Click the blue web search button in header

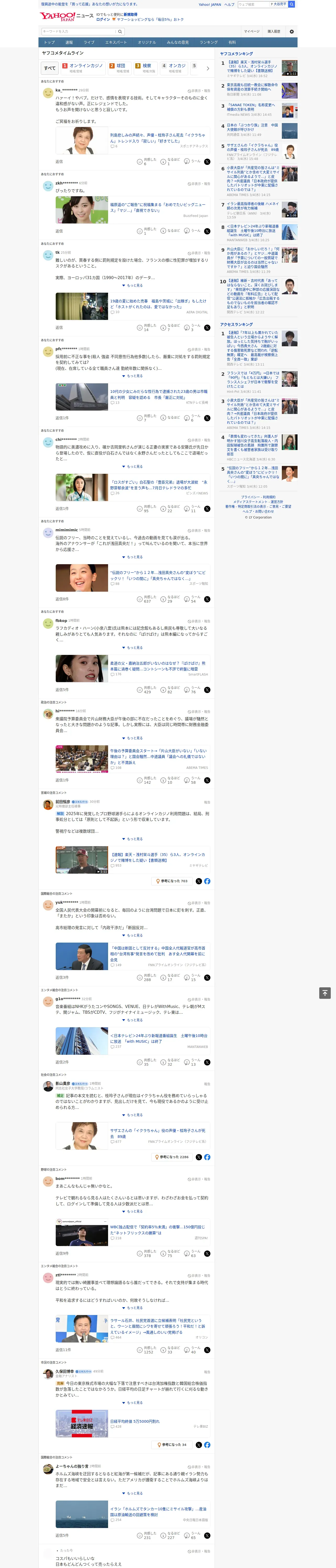click(292, 4)
